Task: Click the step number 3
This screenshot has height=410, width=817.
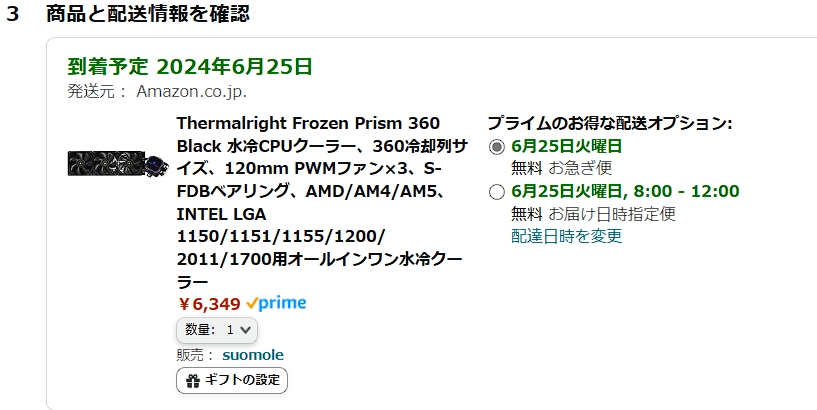Action: click(x=12, y=15)
